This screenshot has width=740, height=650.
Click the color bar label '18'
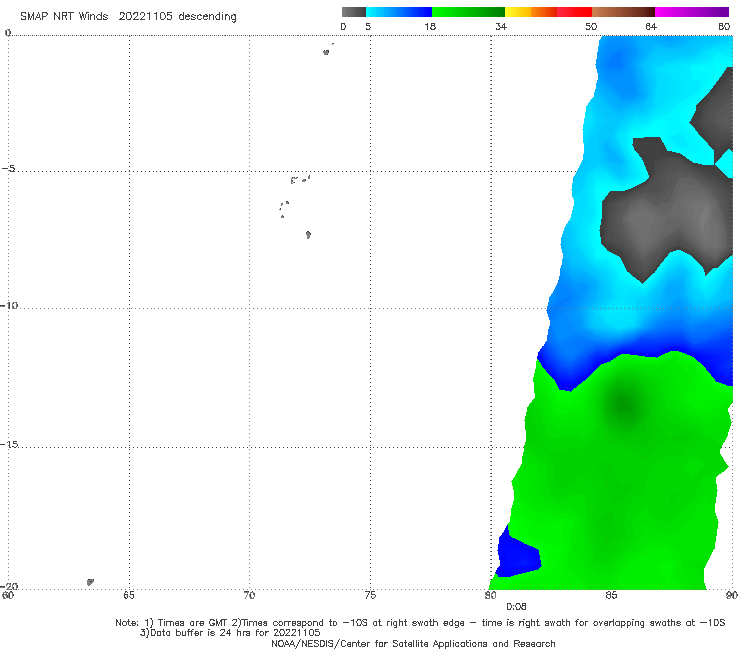point(430,27)
